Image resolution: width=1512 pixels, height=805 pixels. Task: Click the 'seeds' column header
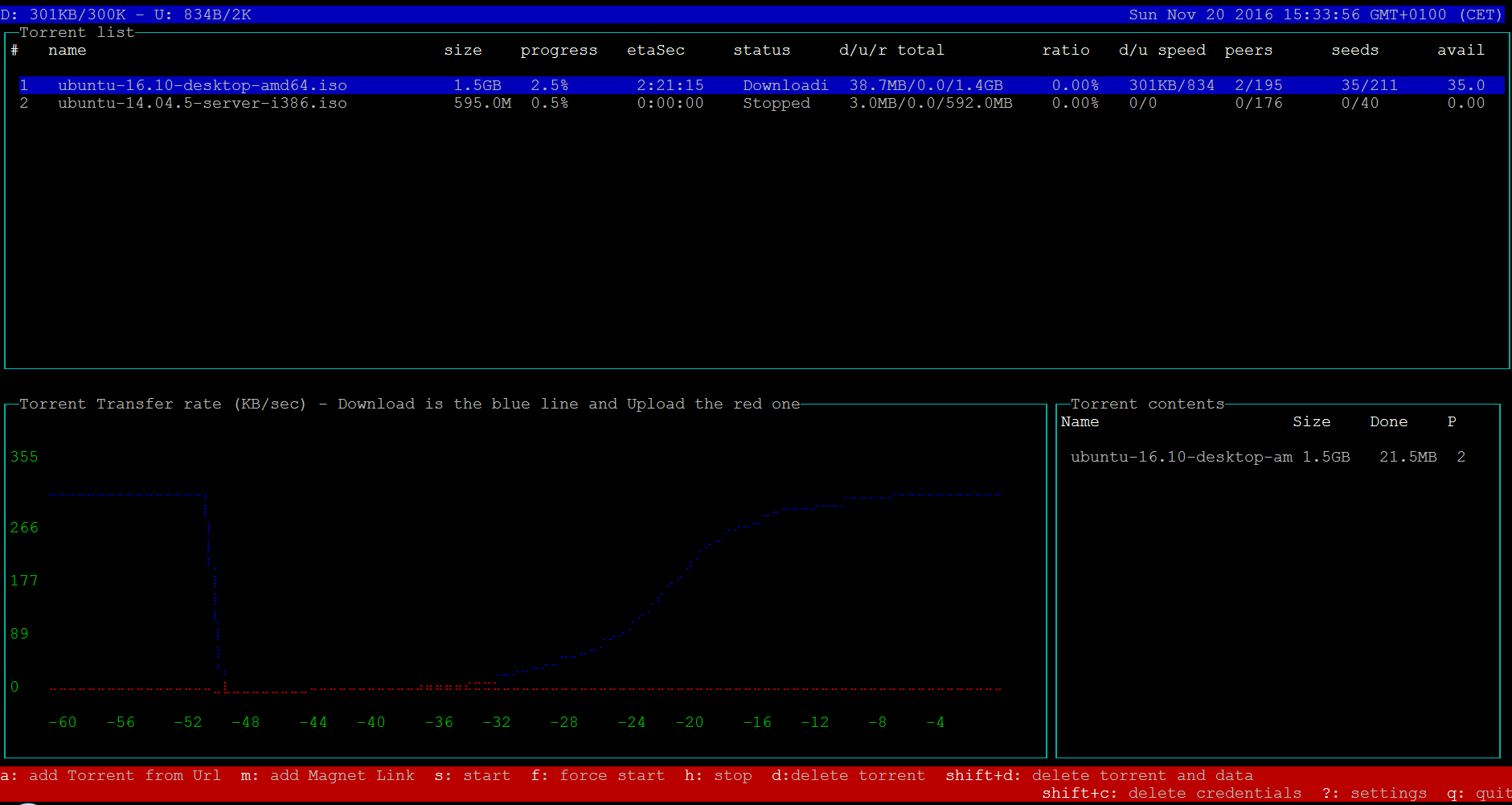[1355, 50]
